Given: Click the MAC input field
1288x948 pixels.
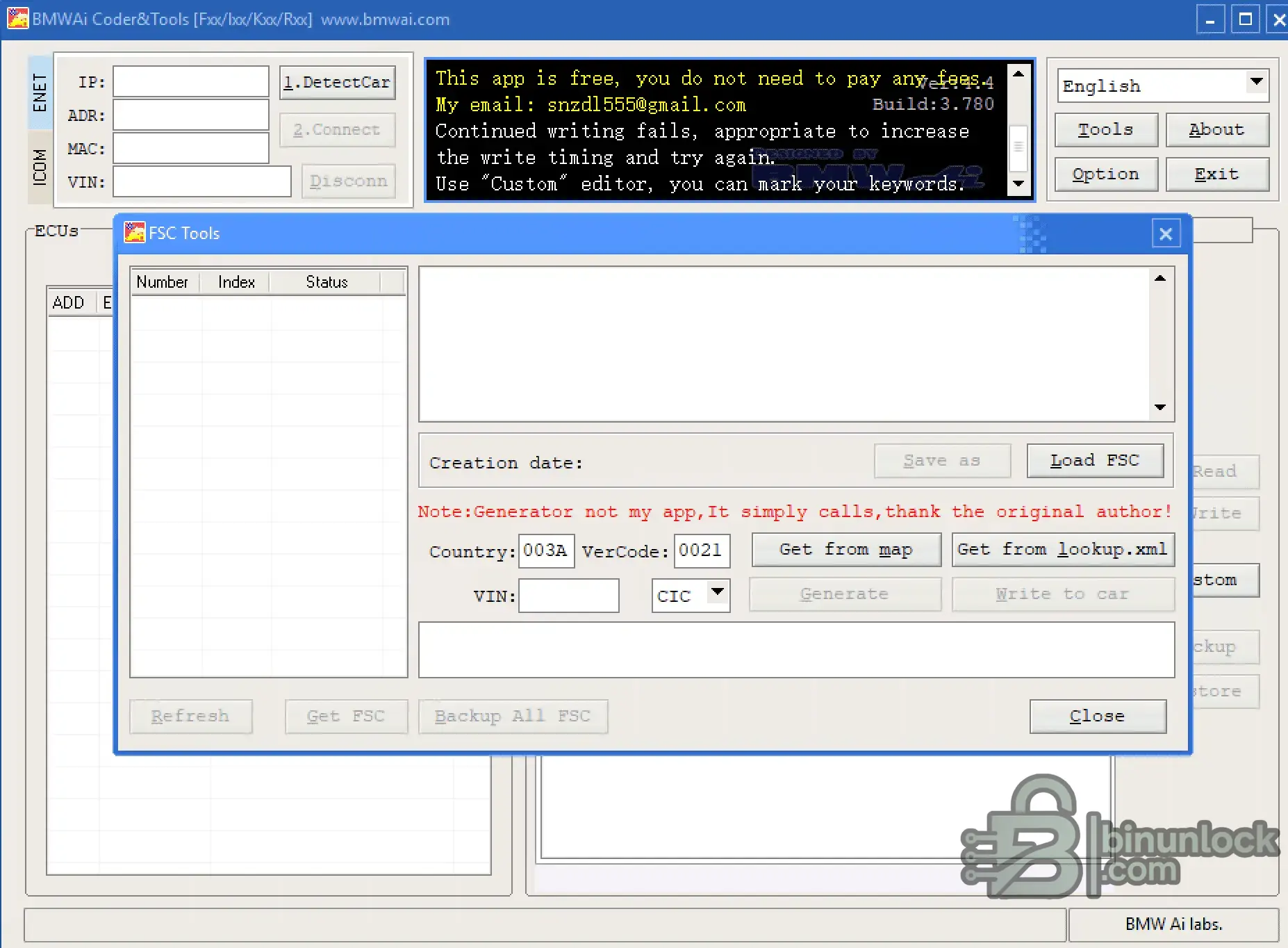Looking at the screenshot, I should [x=191, y=148].
